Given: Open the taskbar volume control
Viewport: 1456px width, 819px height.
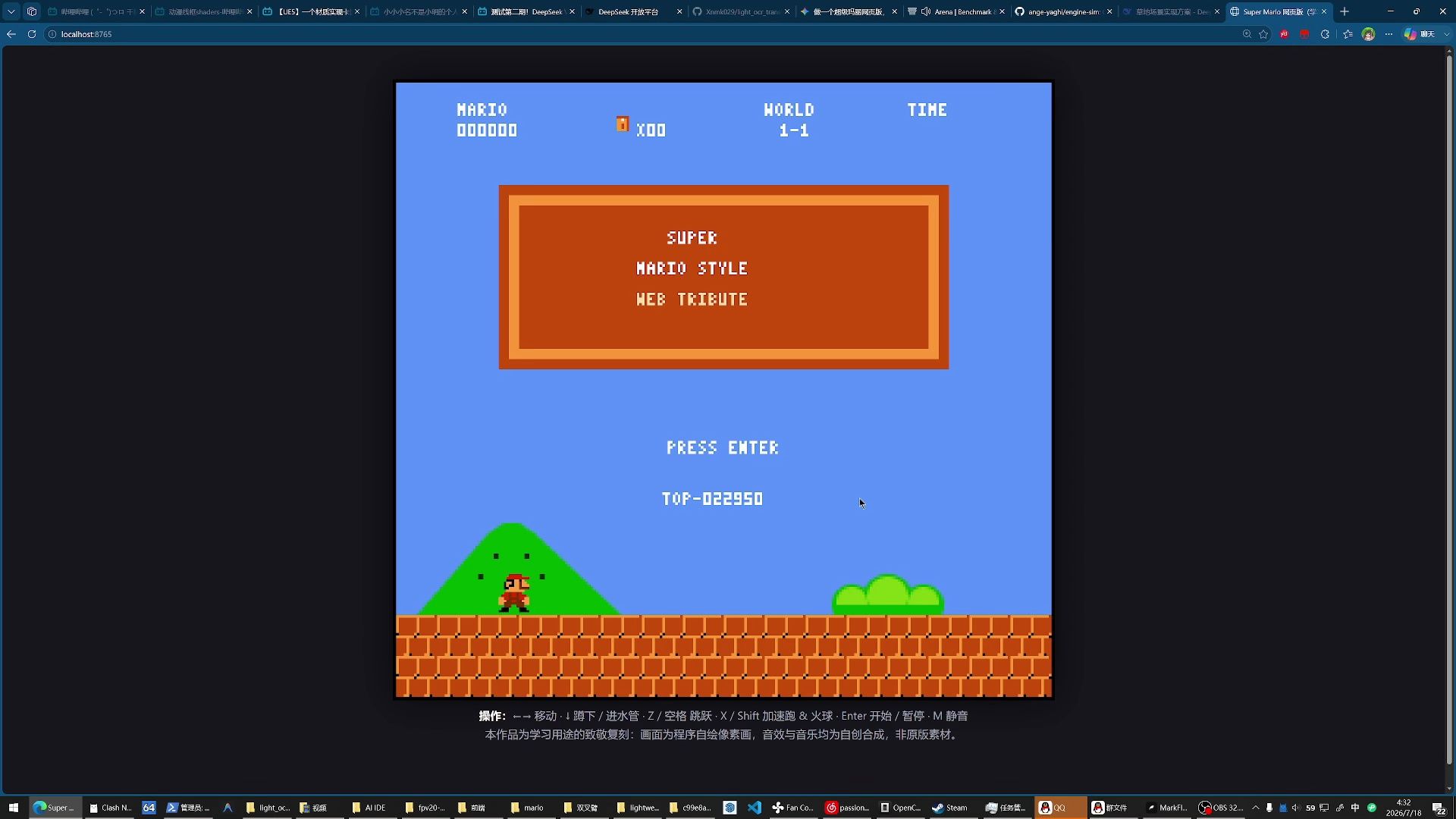Looking at the screenshot, I should (x=1296, y=808).
